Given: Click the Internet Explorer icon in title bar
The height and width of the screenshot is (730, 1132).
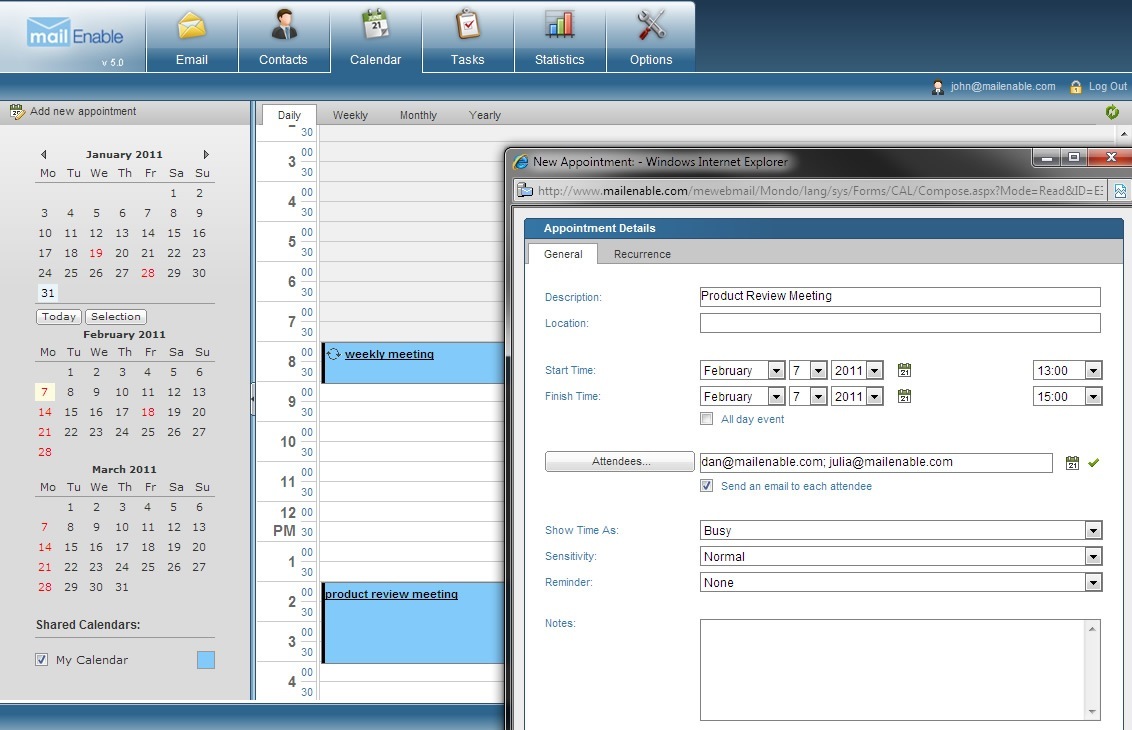Looking at the screenshot, I should pyautogui.click(x=521, y=162).
